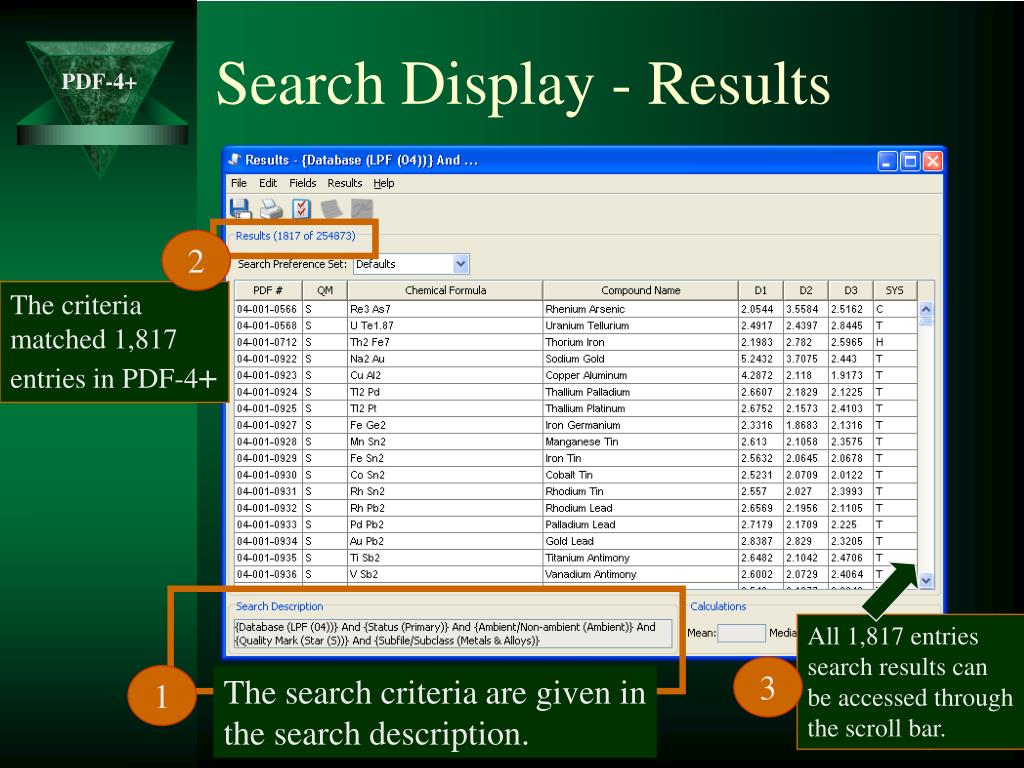Select row with PDF # 04-001-0922
The image size is (1024, 768).
[x=575, y=359]
